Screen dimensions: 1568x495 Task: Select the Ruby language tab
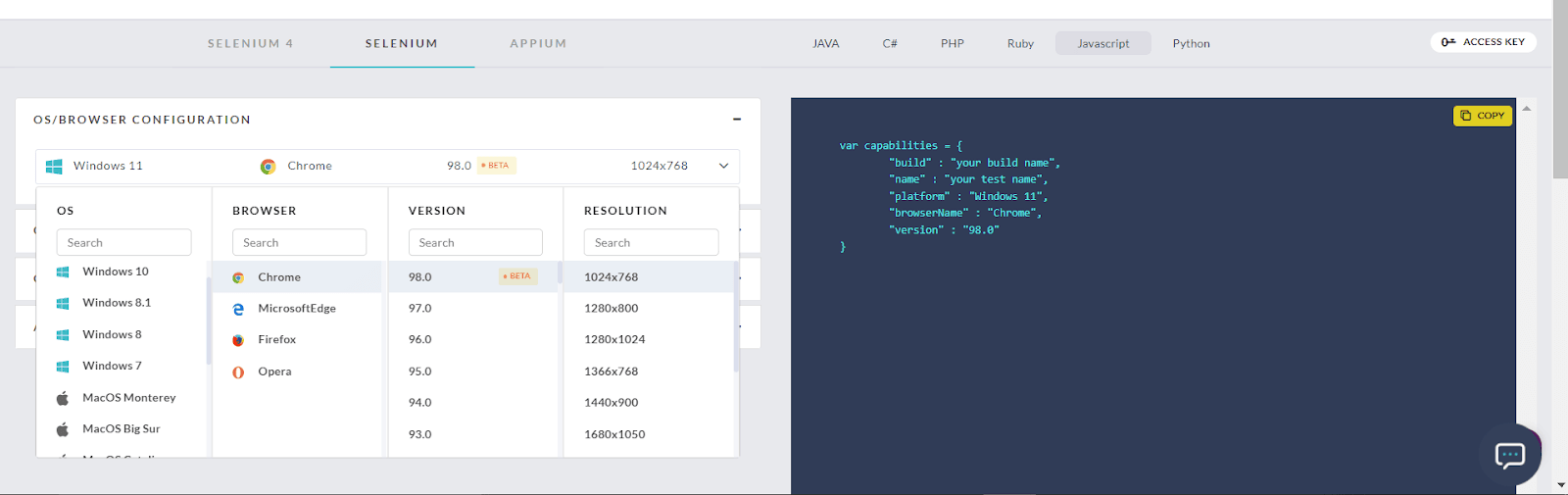pos(1020,43)
